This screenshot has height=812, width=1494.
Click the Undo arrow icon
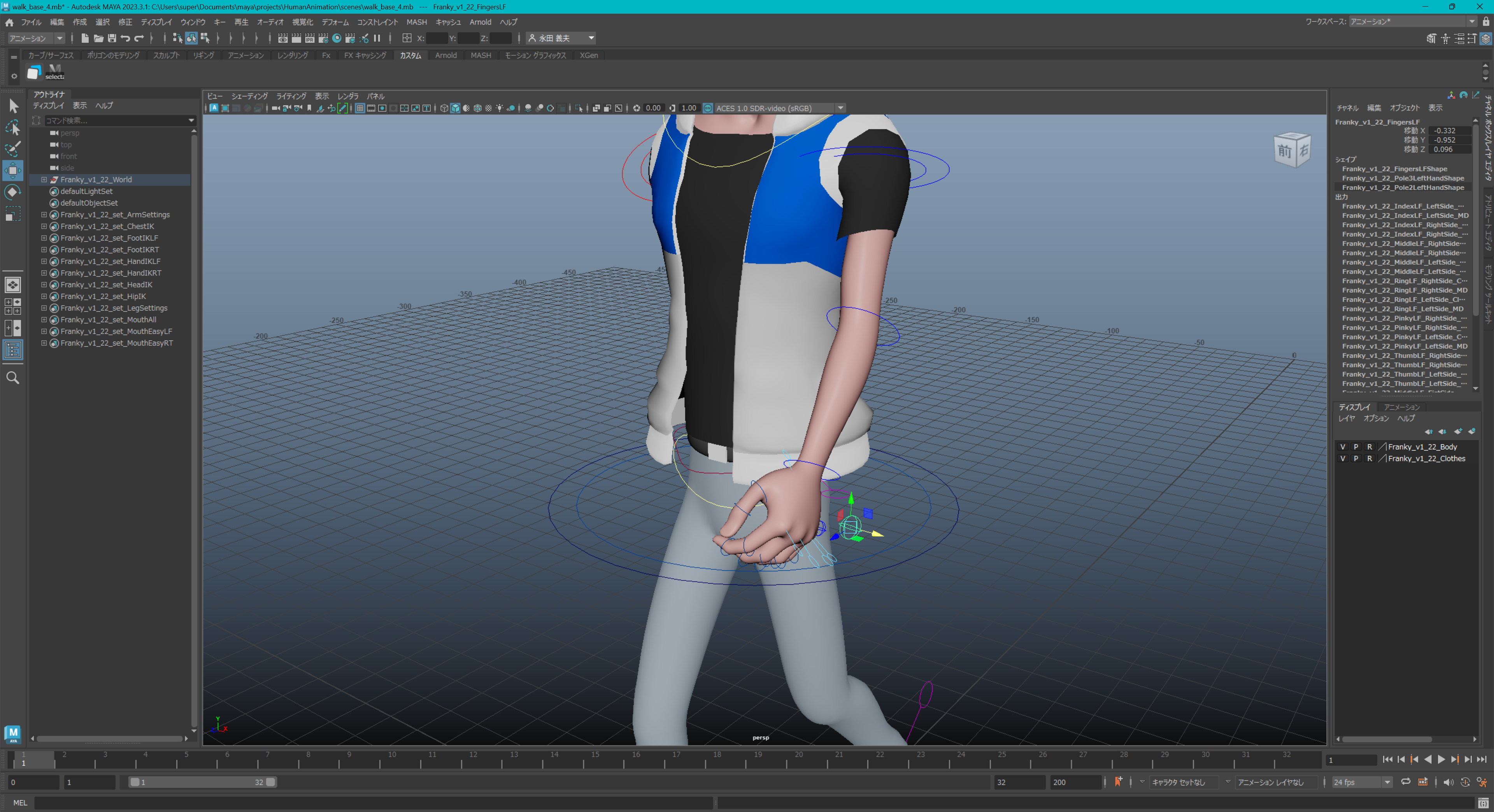125,38
